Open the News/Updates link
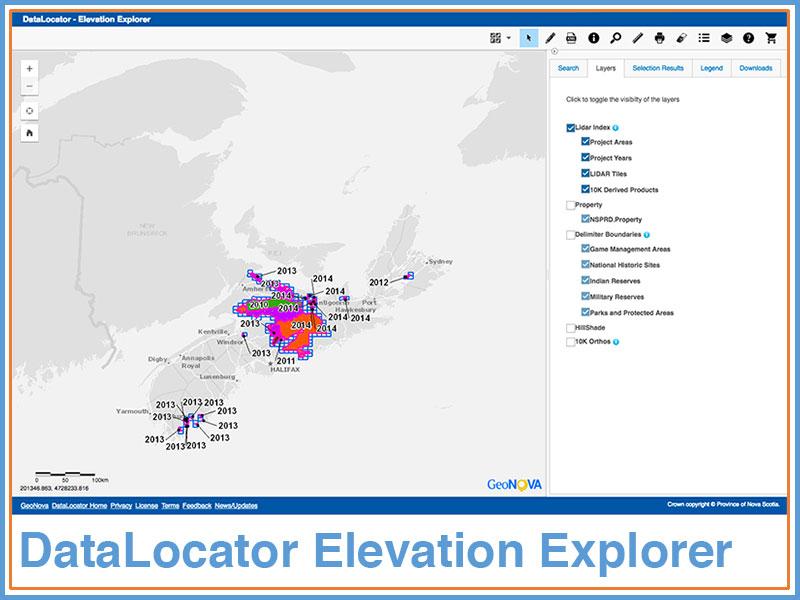Image resolution: width=800 pixels, height=600 pixels. 236,506
